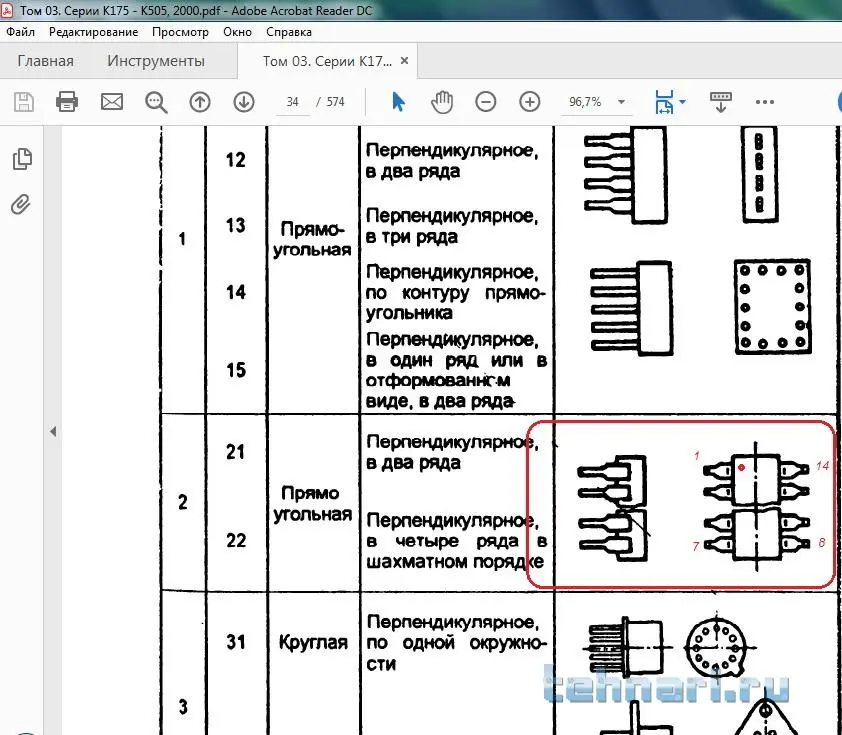Viewport: 842px width, 735px height.
Task: Click the total pages text 574
Action: click(336, 101)
